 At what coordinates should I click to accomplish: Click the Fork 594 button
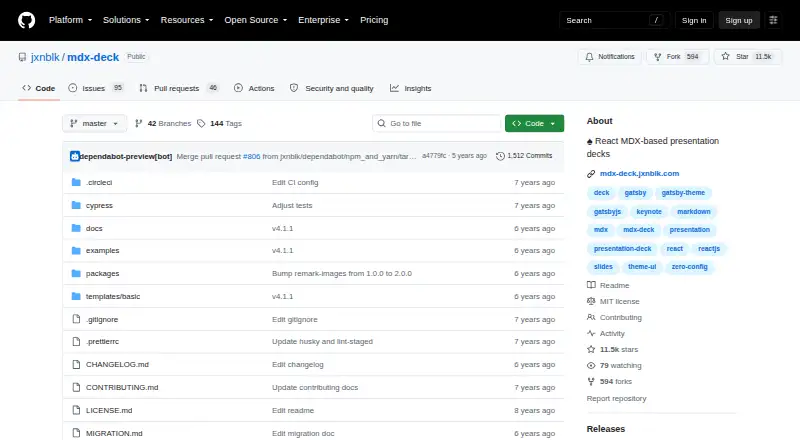pyautogui.click(x=678, y=57)
